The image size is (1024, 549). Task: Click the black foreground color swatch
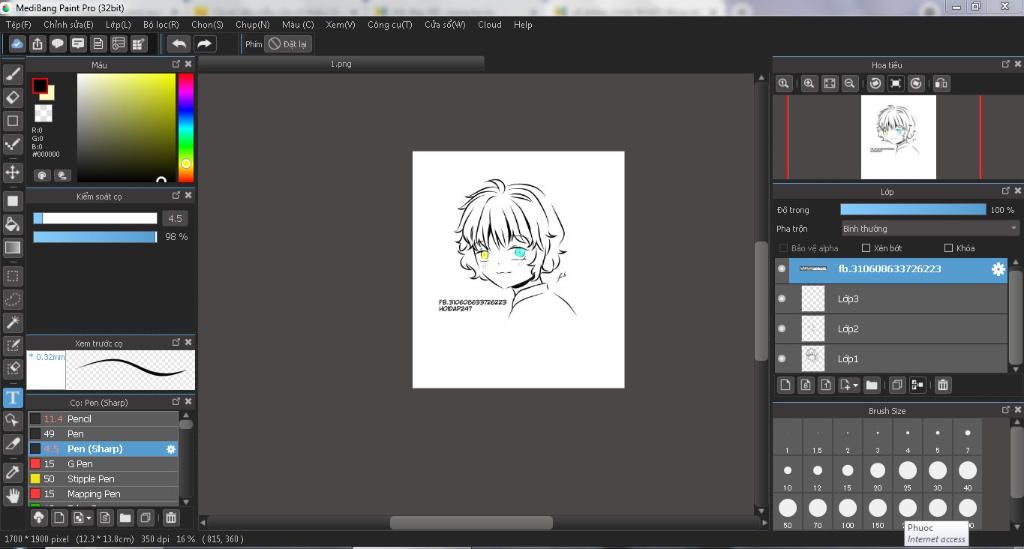40,86
